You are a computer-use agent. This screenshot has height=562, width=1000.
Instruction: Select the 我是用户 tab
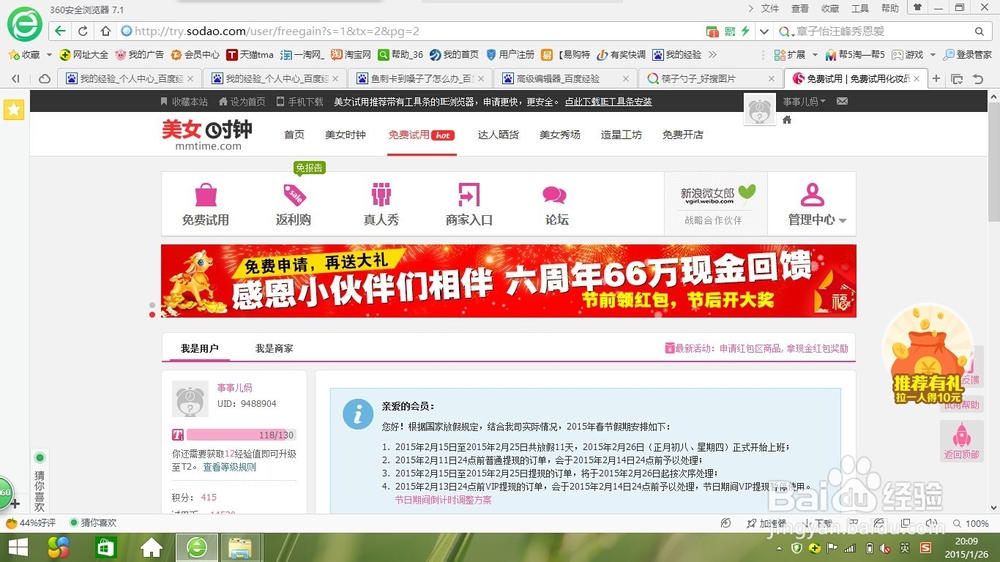[x=199, y=348]
